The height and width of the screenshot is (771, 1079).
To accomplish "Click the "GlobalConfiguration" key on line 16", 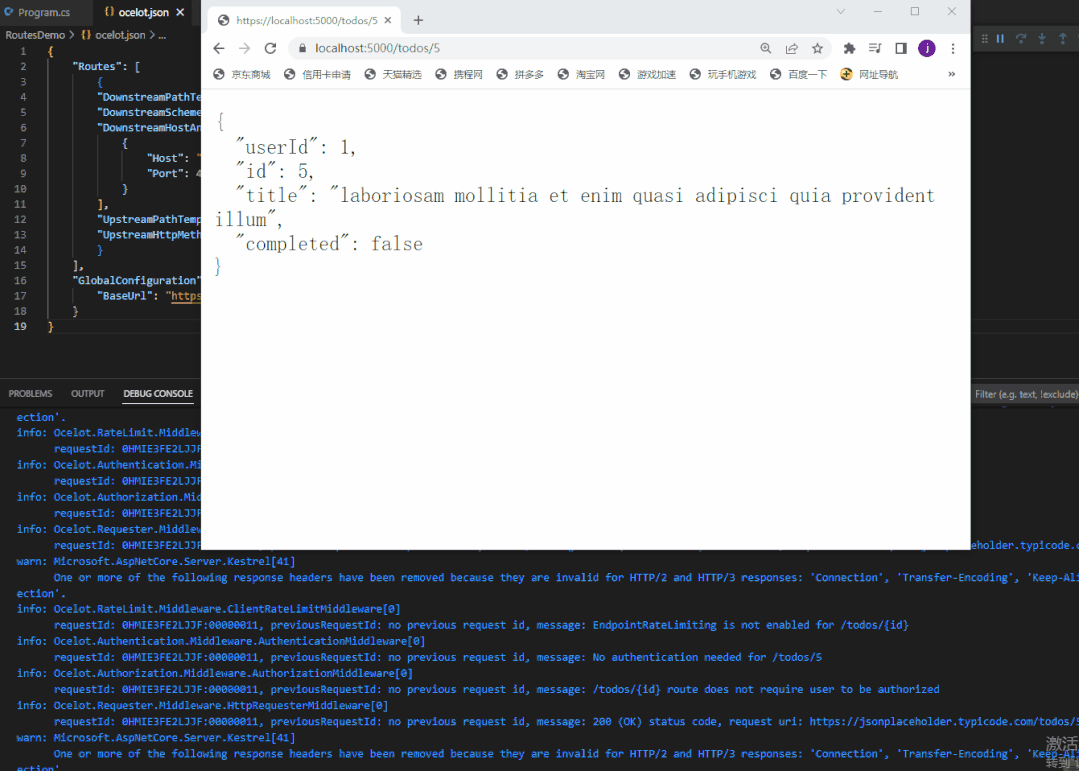I will (x=136, y=281).
